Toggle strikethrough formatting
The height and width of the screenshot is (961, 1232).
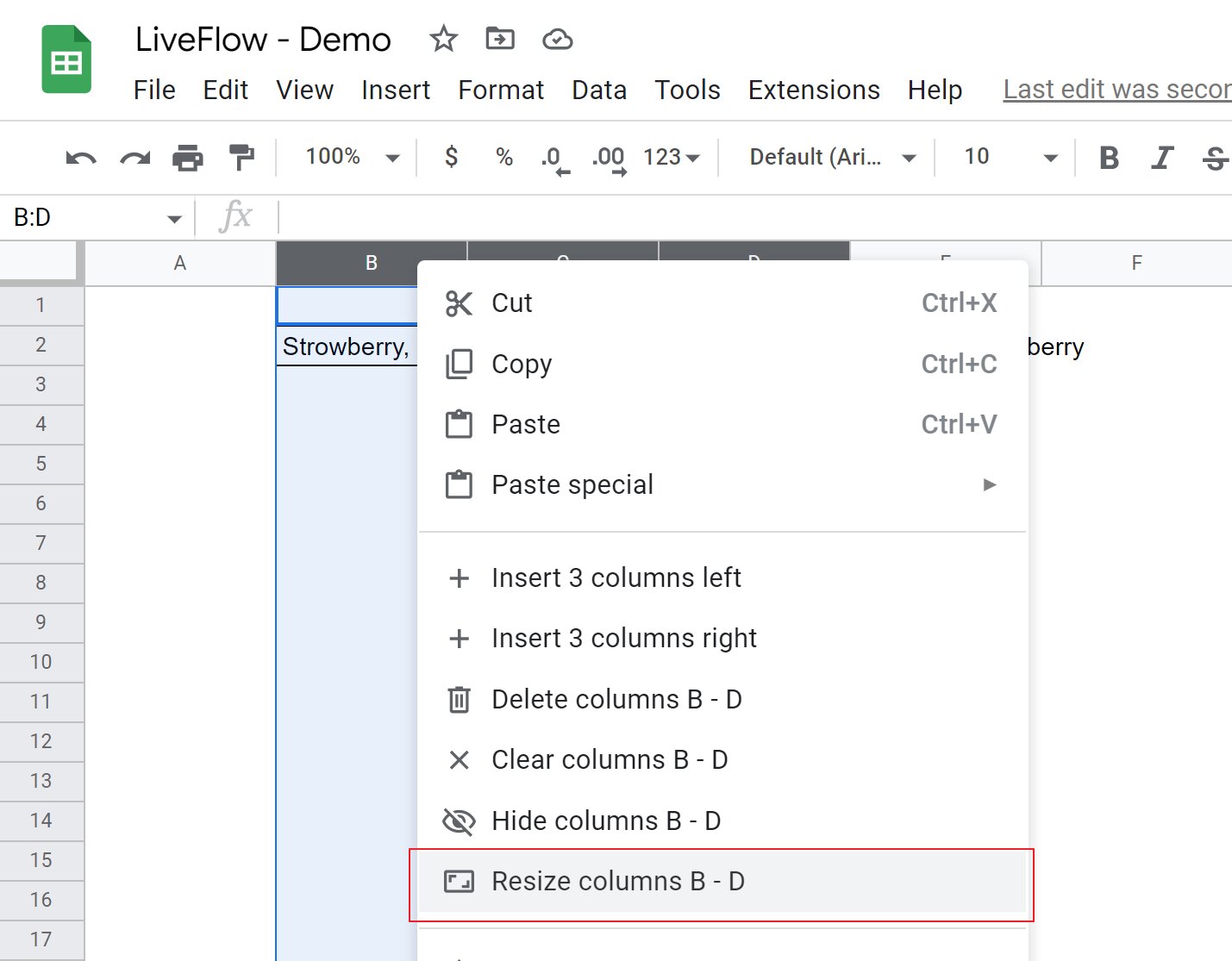[x=1215, y=158]
